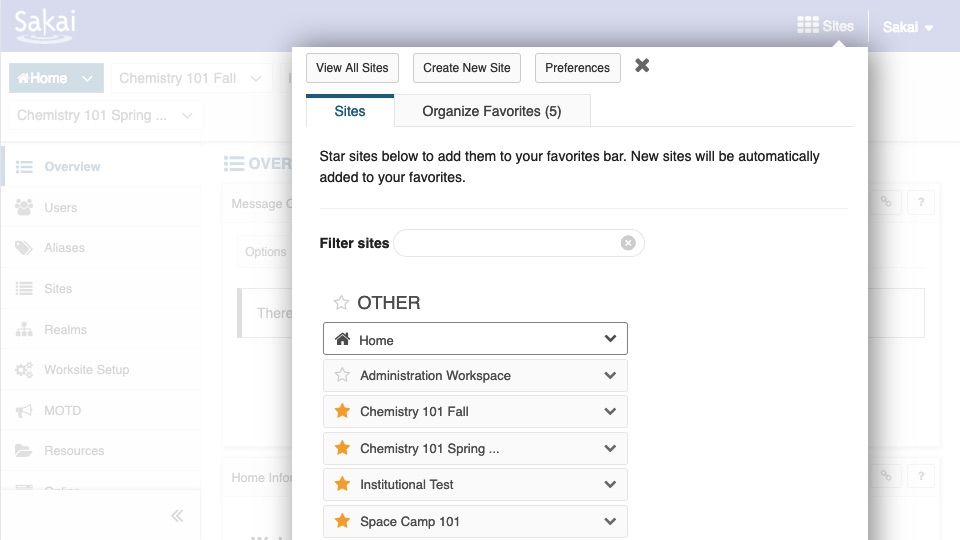Click the Resources folder icon
Viewport: 960px width, 540px height.
(24, 451)
